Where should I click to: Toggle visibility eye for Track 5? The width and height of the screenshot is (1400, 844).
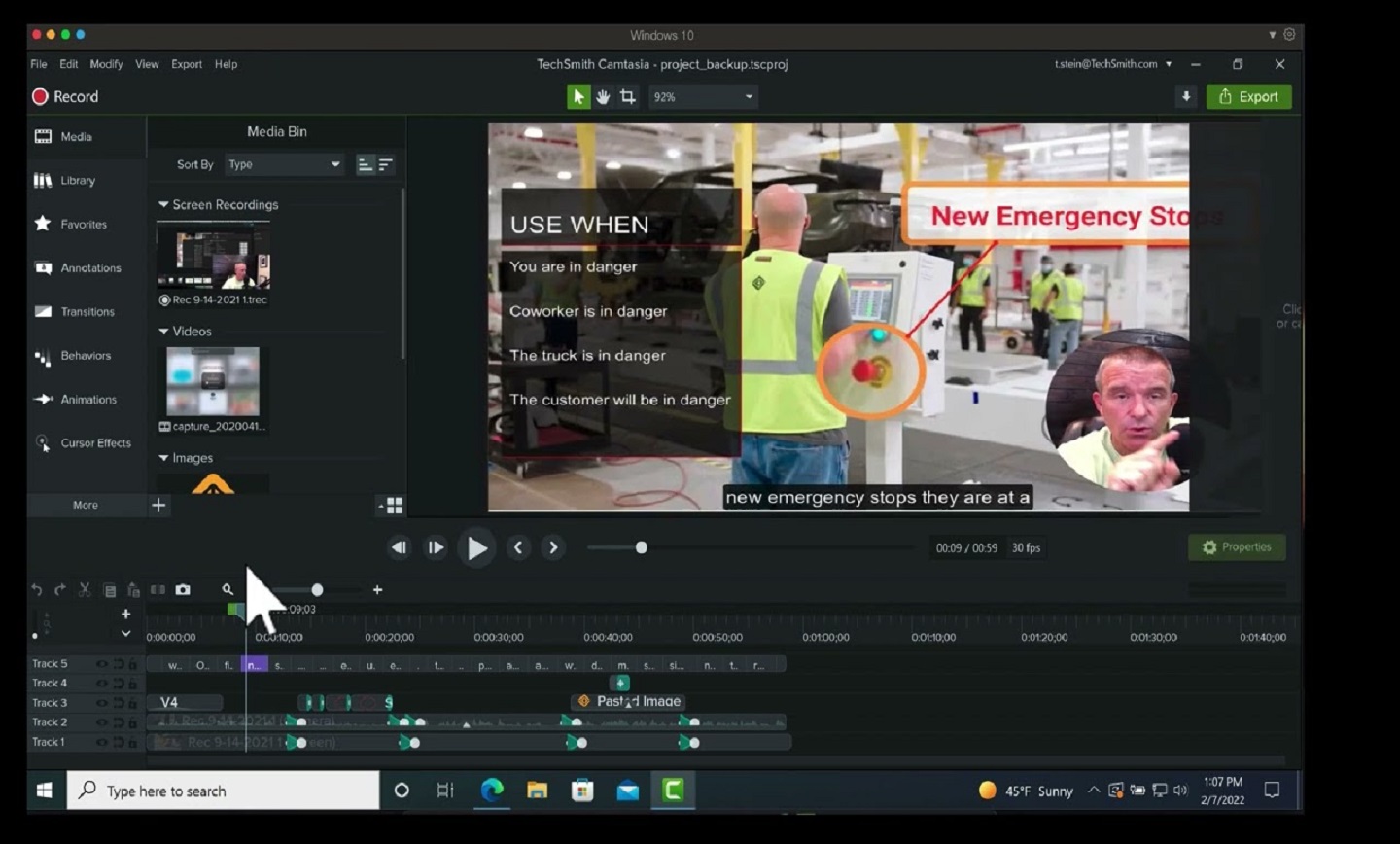[101, 664]
